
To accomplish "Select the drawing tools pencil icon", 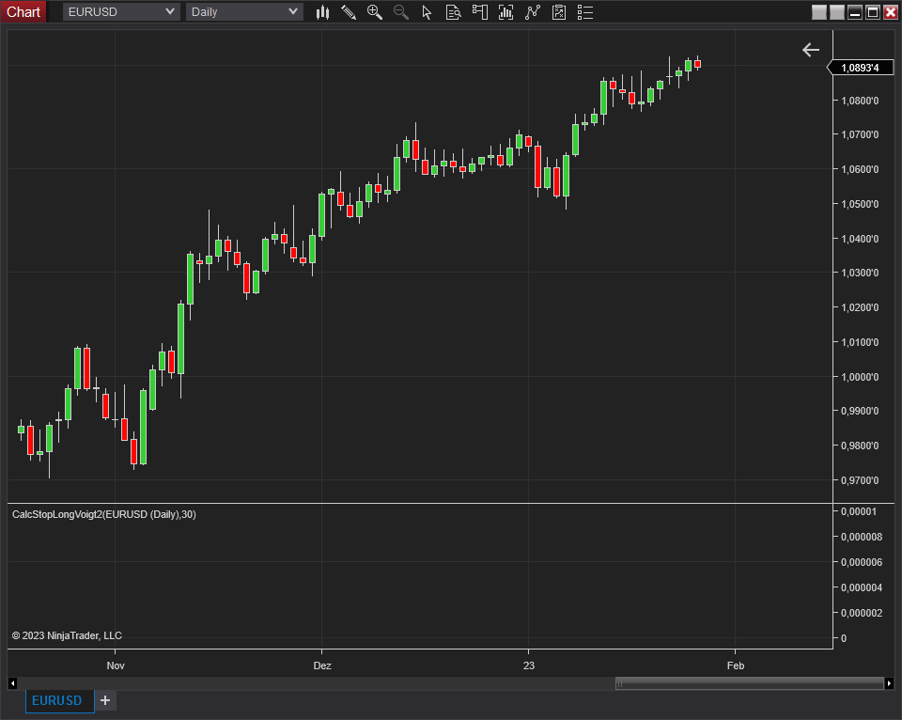I will click(x=349, y=12).
